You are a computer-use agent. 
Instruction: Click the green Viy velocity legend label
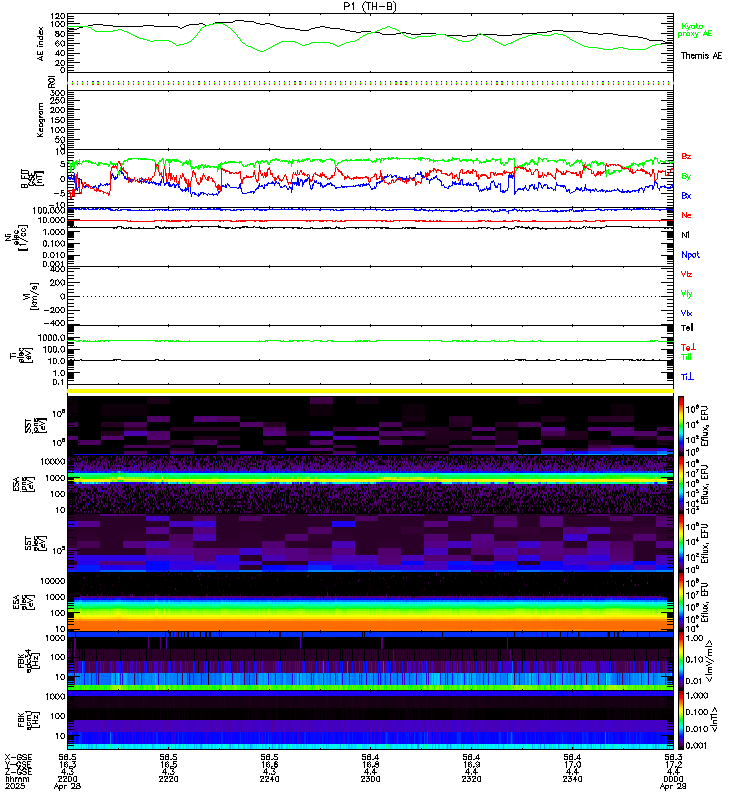686,294
